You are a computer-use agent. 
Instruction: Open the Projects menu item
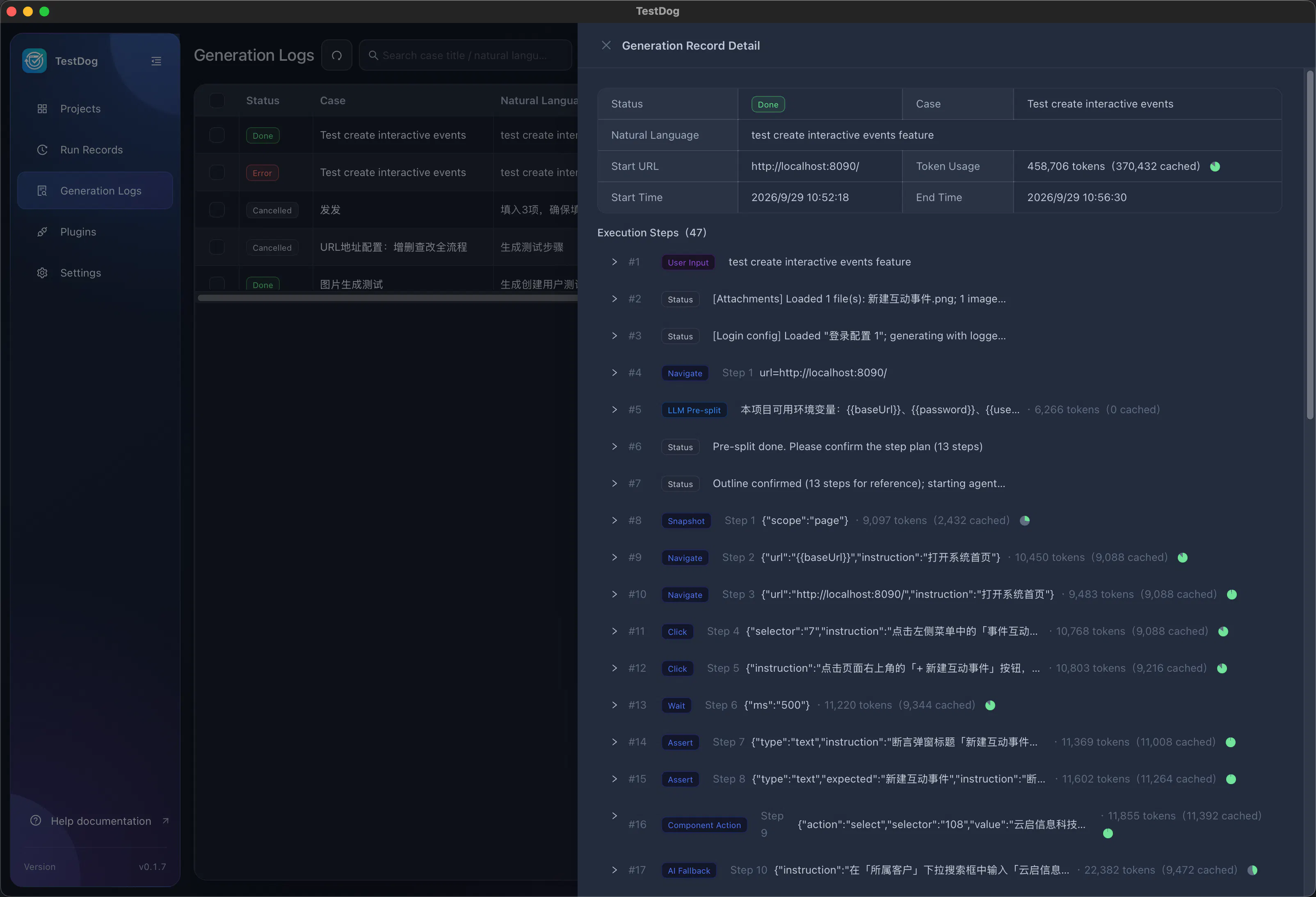(x=95, y=109)
